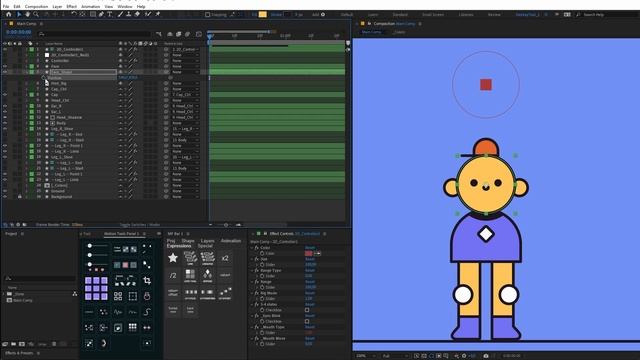The height and width of the screenshot is (360, 640).
Task: Open the File menu
Action: pos(6,7)
